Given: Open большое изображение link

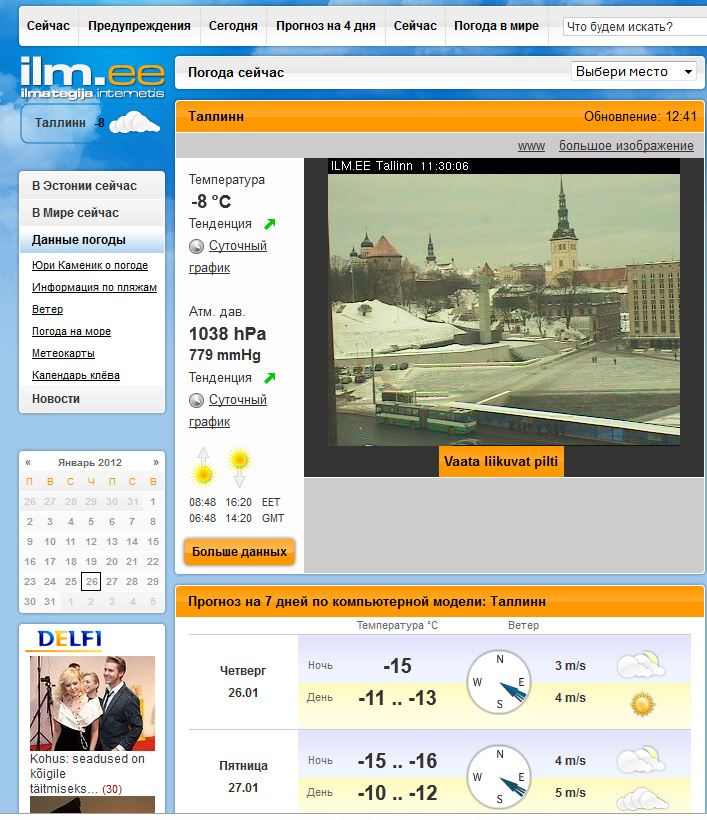Looking at the screenshot, I should pos(626,145).
